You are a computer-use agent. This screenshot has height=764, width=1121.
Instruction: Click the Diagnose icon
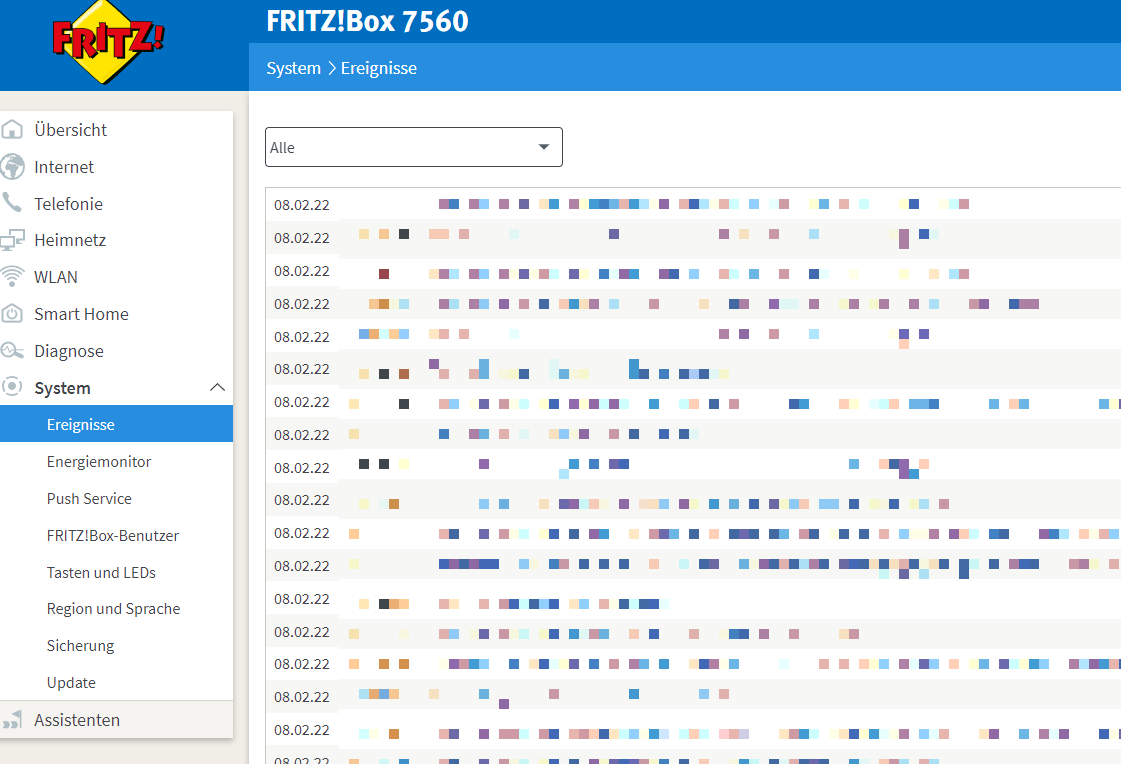click(x=11, y=351)
